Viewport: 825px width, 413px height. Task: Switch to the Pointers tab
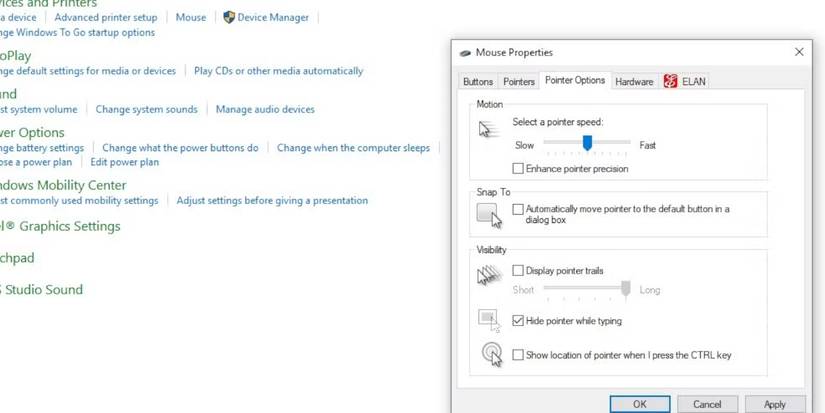(x=519, y=82)
